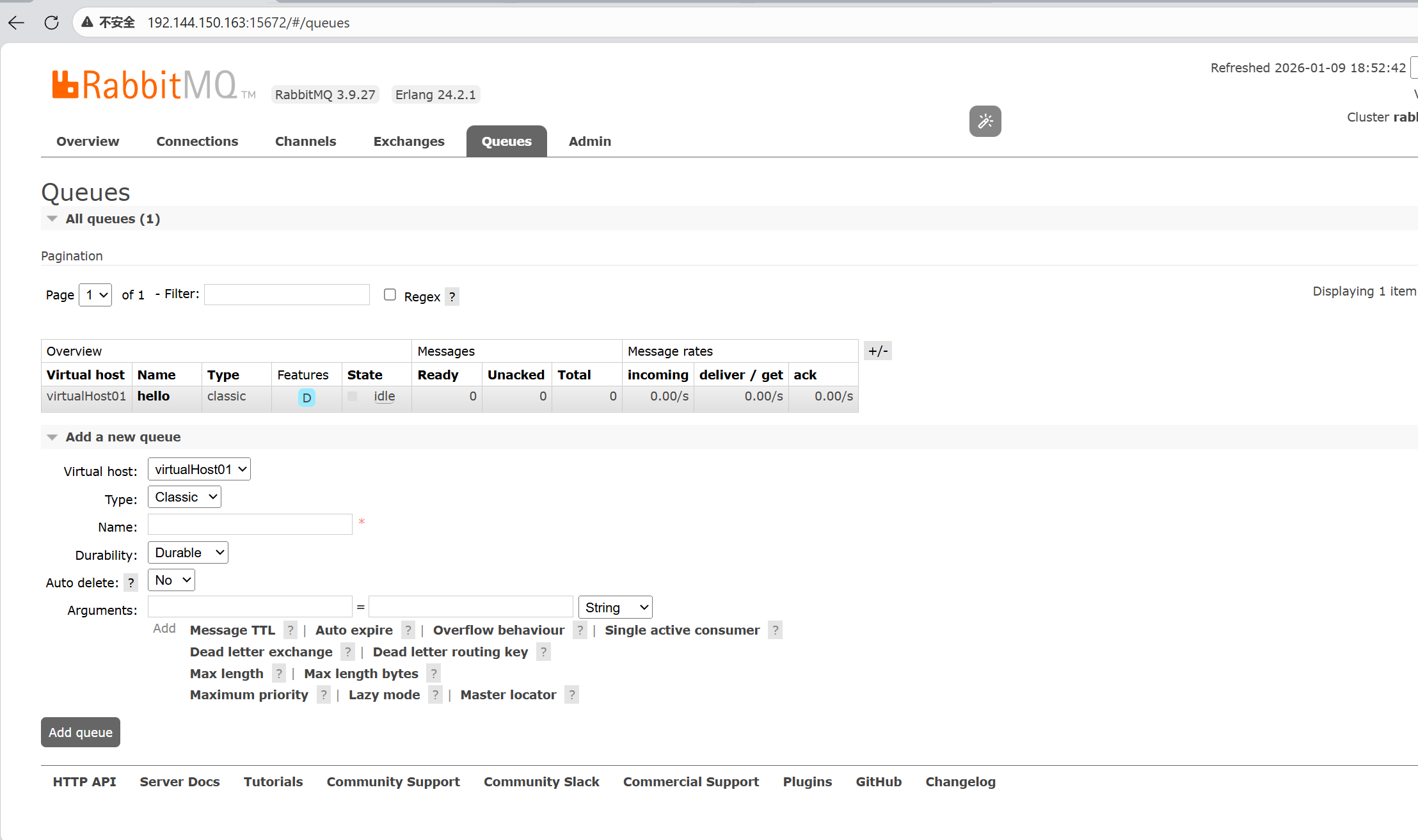The height and width of the screenshot is (840, 1418).
Task: Enable the Regex filter checkbox
Action: point(390,294)
